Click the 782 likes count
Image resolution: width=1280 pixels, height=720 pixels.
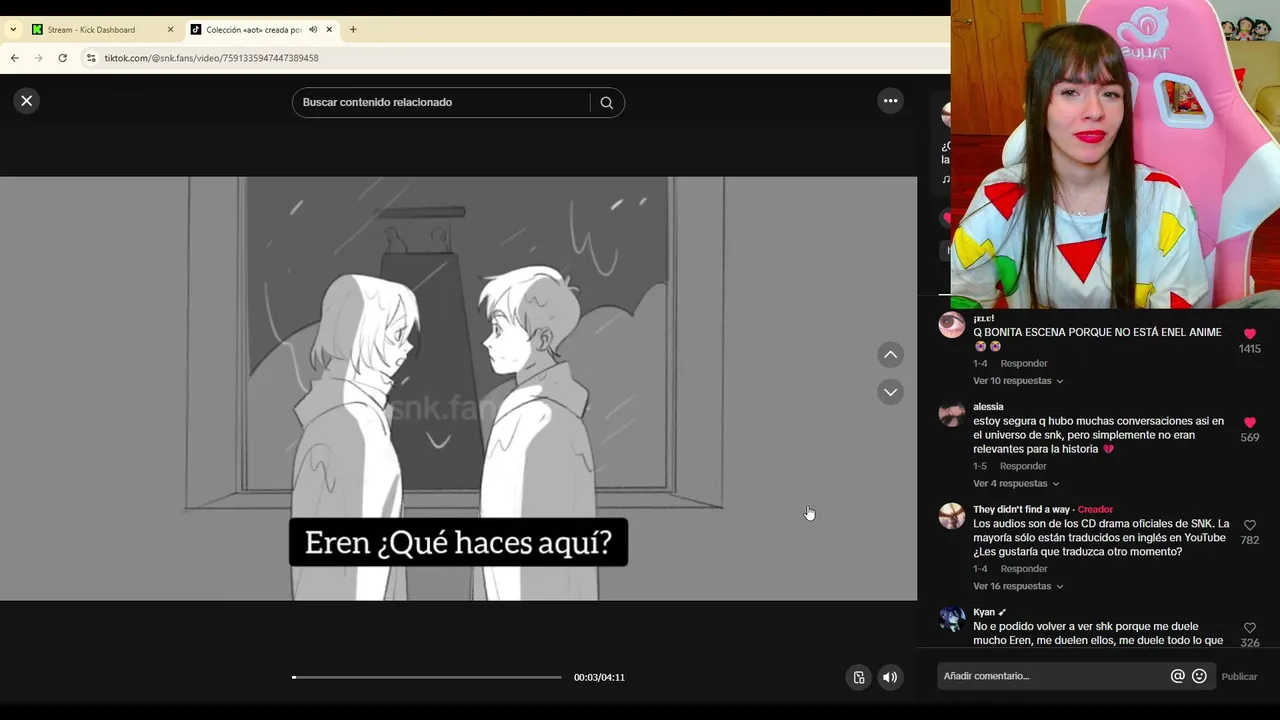coord(1250,540)
